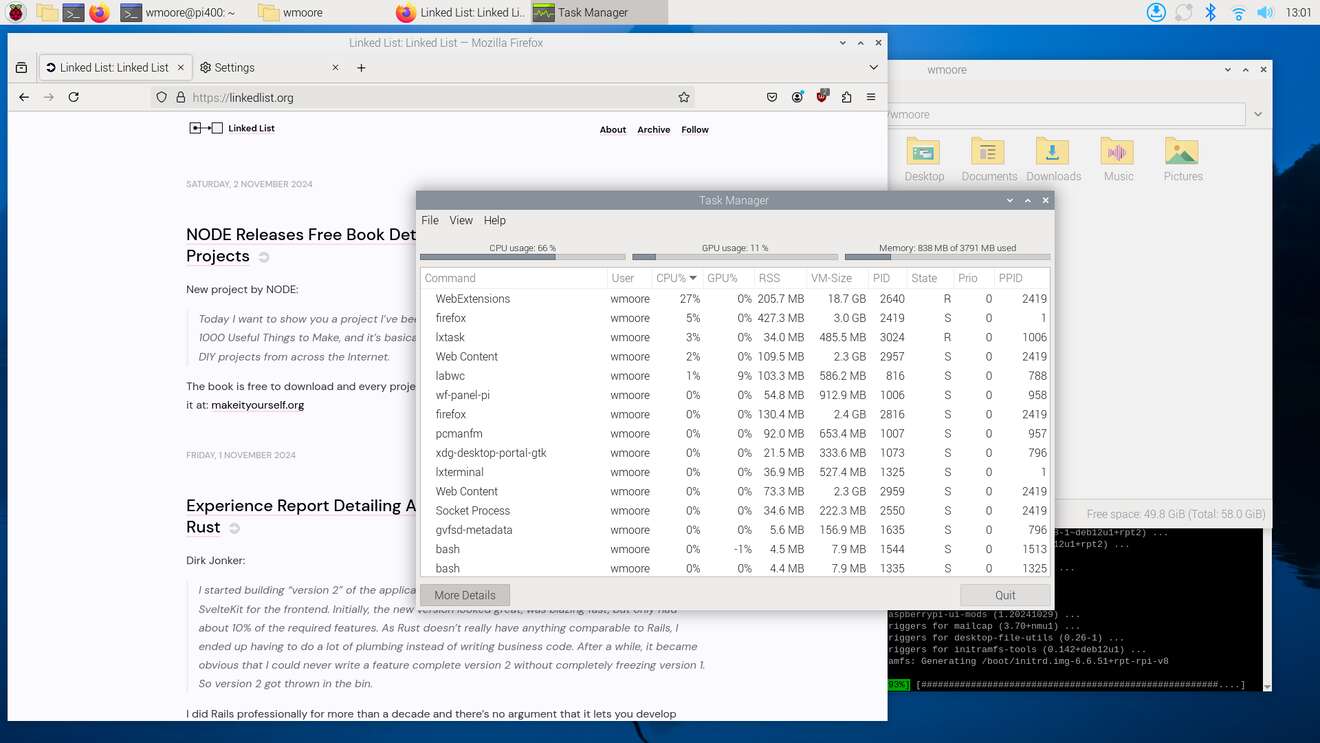The height and width of the screenshot is (743, 1320).
Task: Launch Terminal from the panel launcher
Action: click(72, 13)
